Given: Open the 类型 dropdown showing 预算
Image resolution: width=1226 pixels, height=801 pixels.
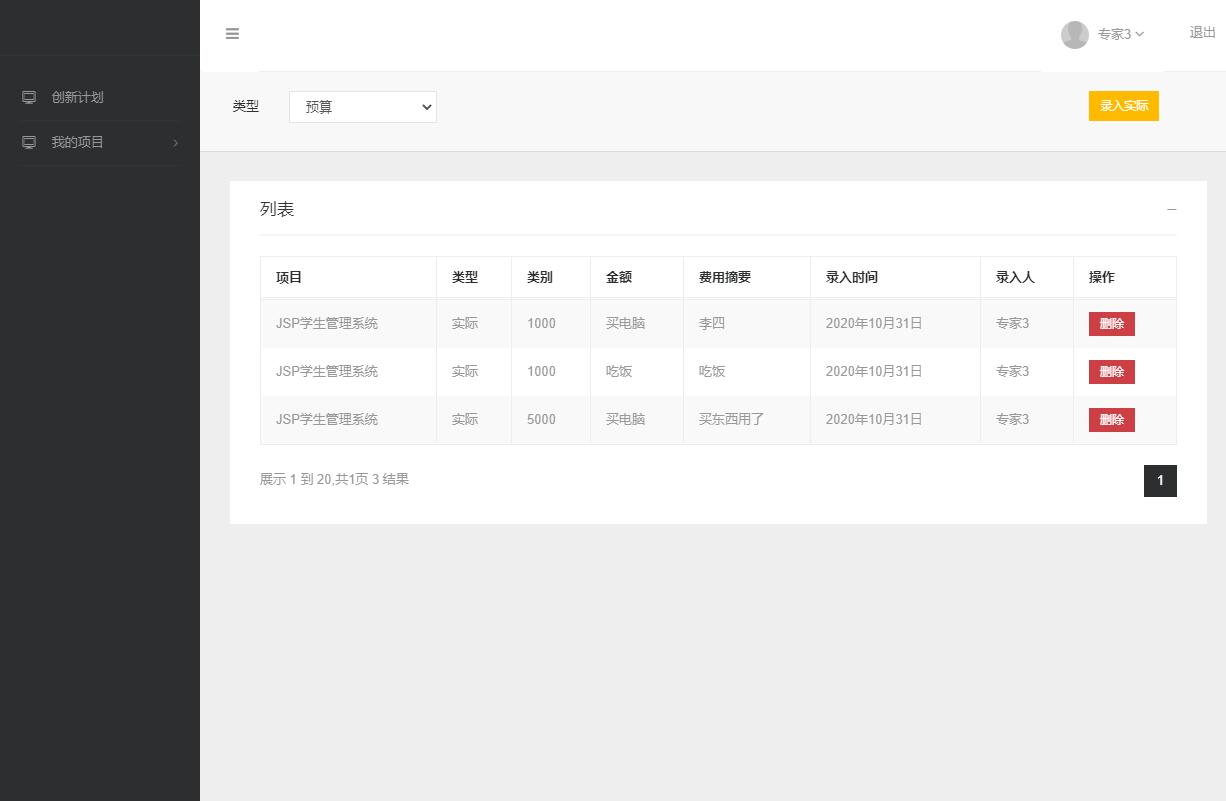Looking at the screenshot, I should click(x=362, y=107).
